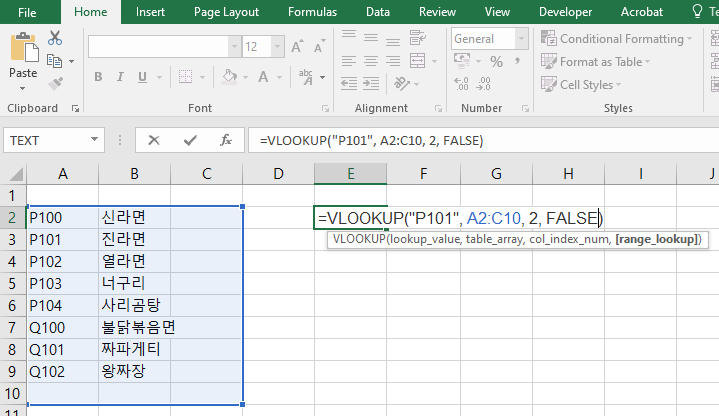The height and width of the screenshot is (416, 719).
Task: Toggle Underline formatting
Action: 143,77
